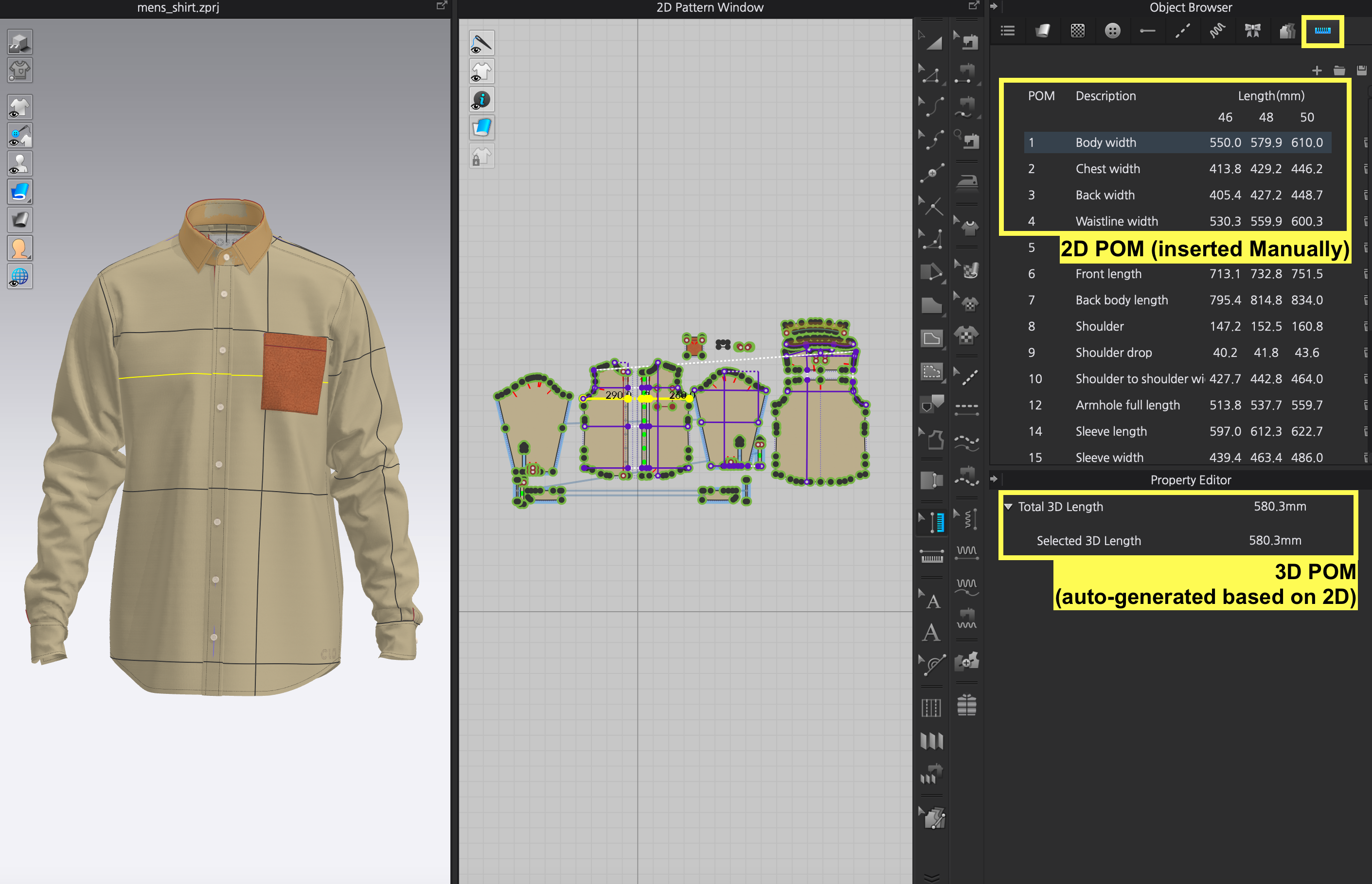The height and width of the screenshot is (884, 1372).
Task: Open the Bow trim tab in Object Browser
Action: (1252, 31)
